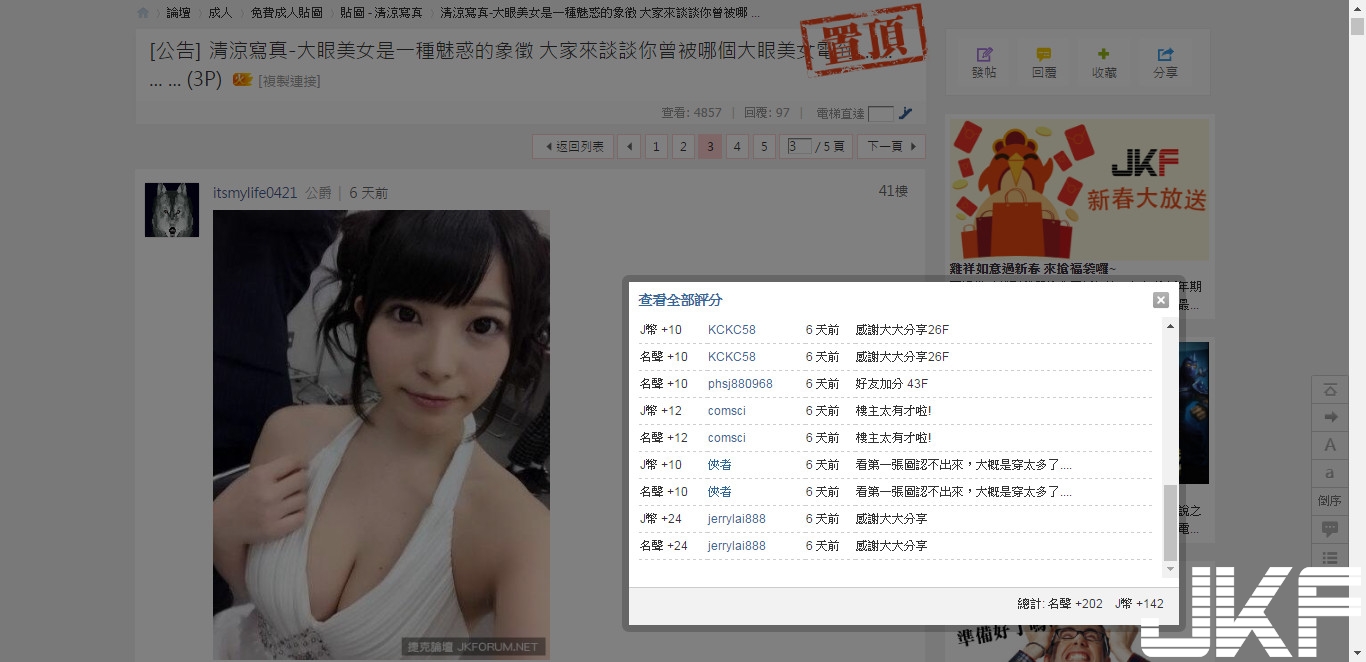Image resolution: width=1366 pixels, height=662 pixels.
Task: Add thread to favorites with 收藏
Action: [1104, 62]
